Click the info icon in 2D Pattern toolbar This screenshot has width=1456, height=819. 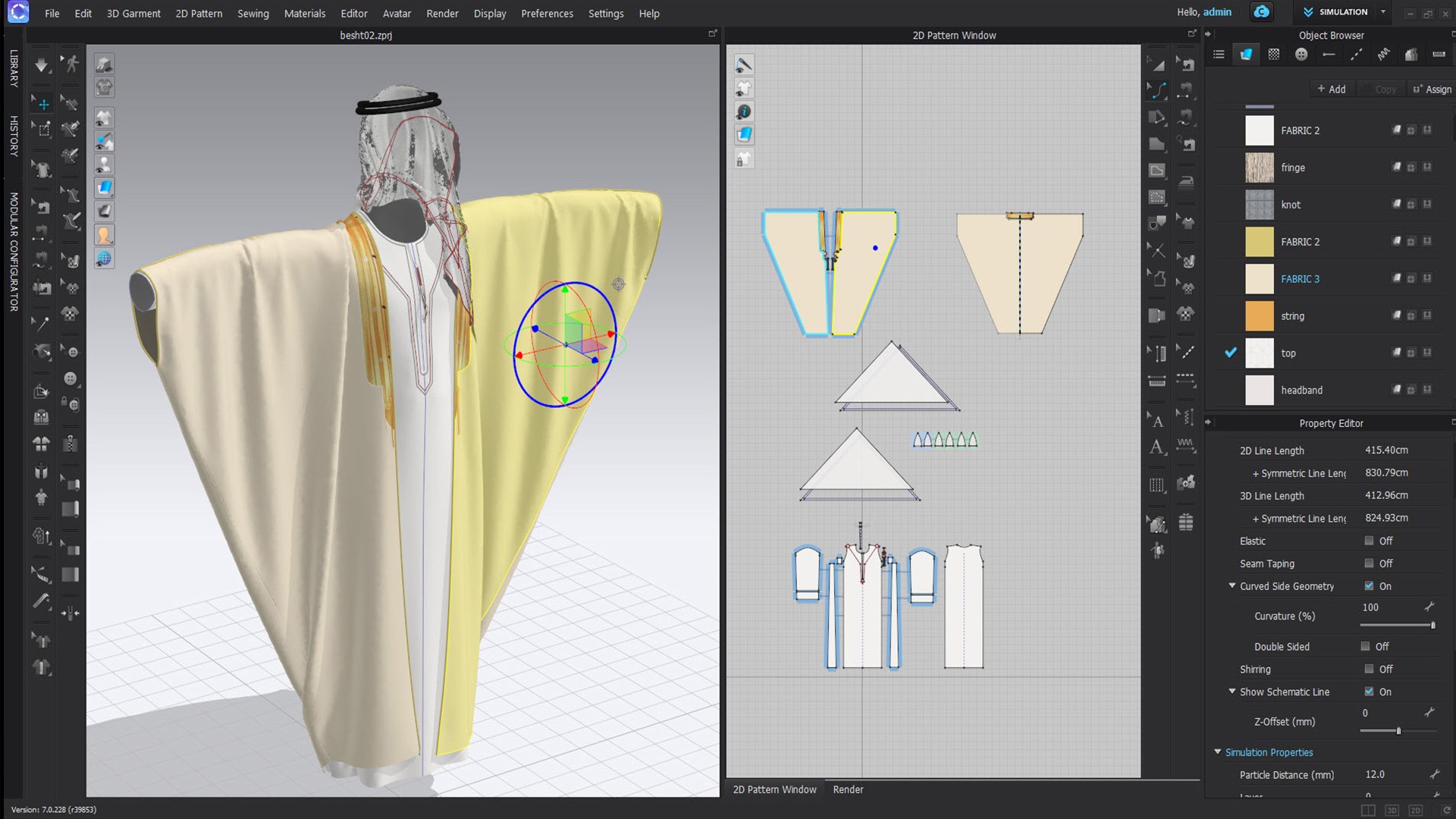(744, 111)
